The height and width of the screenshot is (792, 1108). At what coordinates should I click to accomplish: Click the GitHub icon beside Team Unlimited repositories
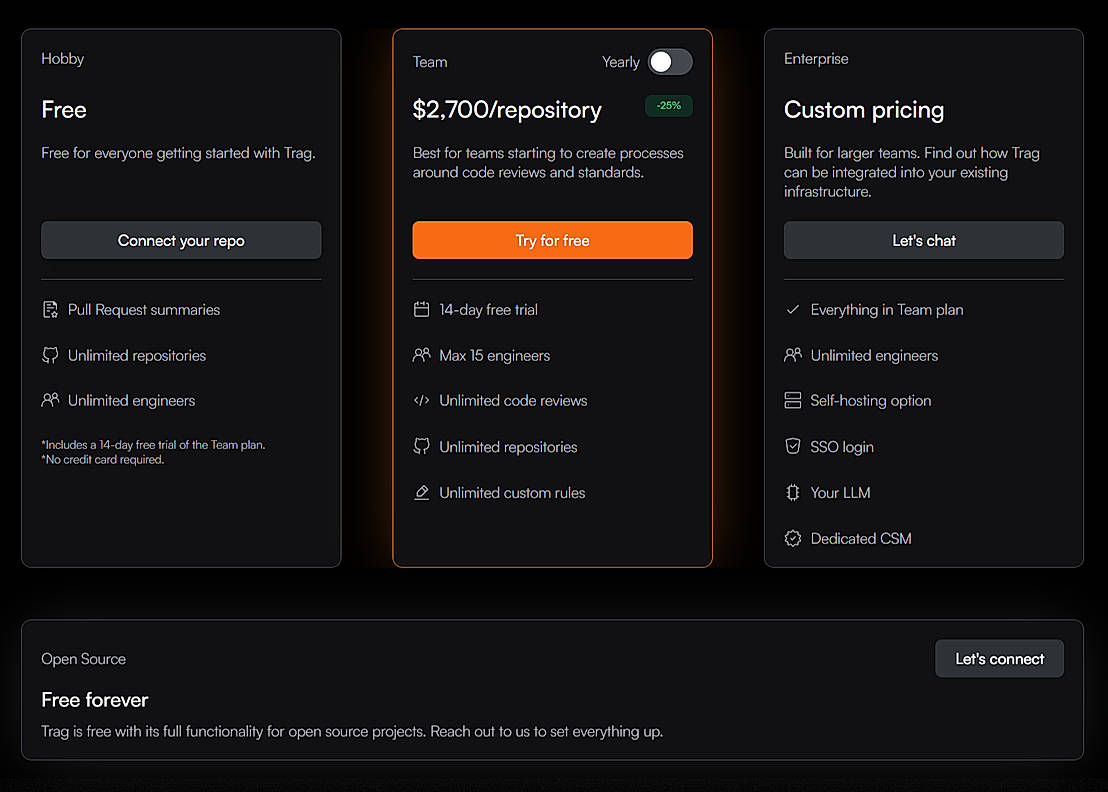421,447
